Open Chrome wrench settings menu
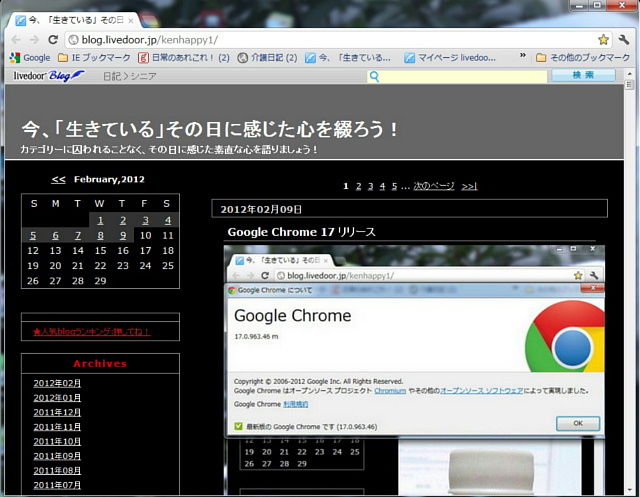This screenshot has width=640, height=497. tap(624, 40)
